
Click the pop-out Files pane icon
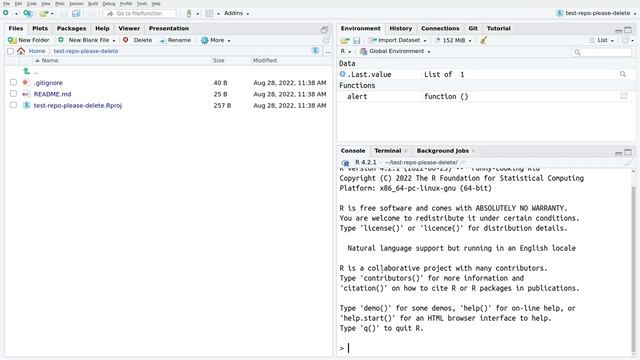click(x=324, y=29)
